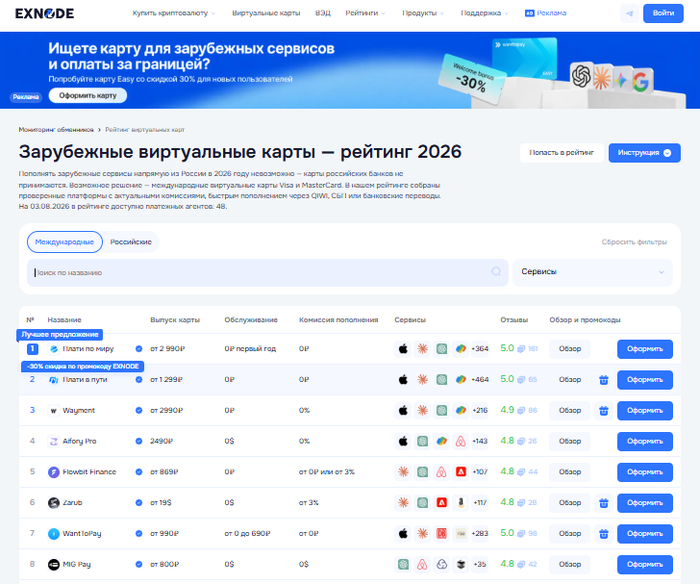The image size is (700, 584).
Task: Click verified badge next to Плати по миру
Action: [x=139, y=349]
